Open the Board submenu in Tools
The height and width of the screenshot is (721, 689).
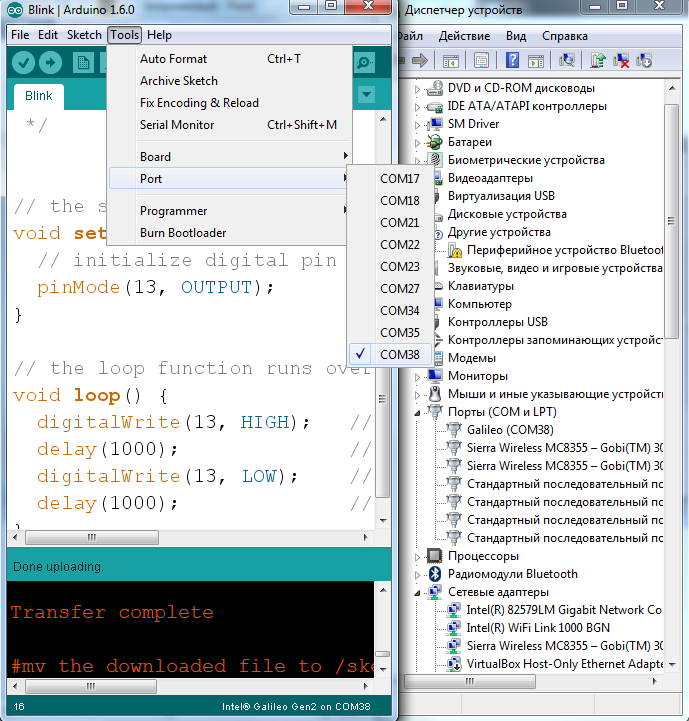point(231,157)
